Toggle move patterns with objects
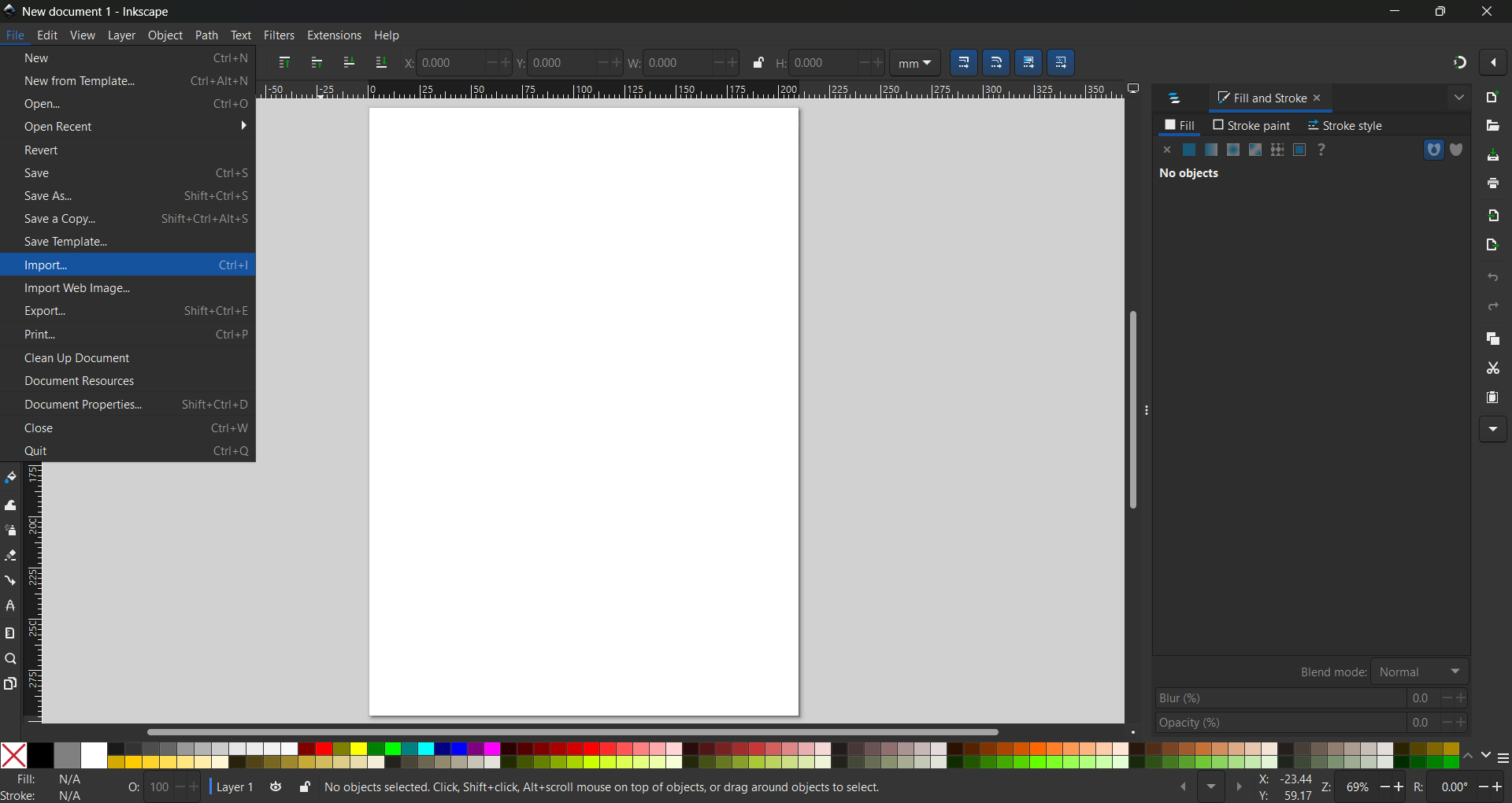The width and height of the screenshot is (1512, 803). (1061, 63)
